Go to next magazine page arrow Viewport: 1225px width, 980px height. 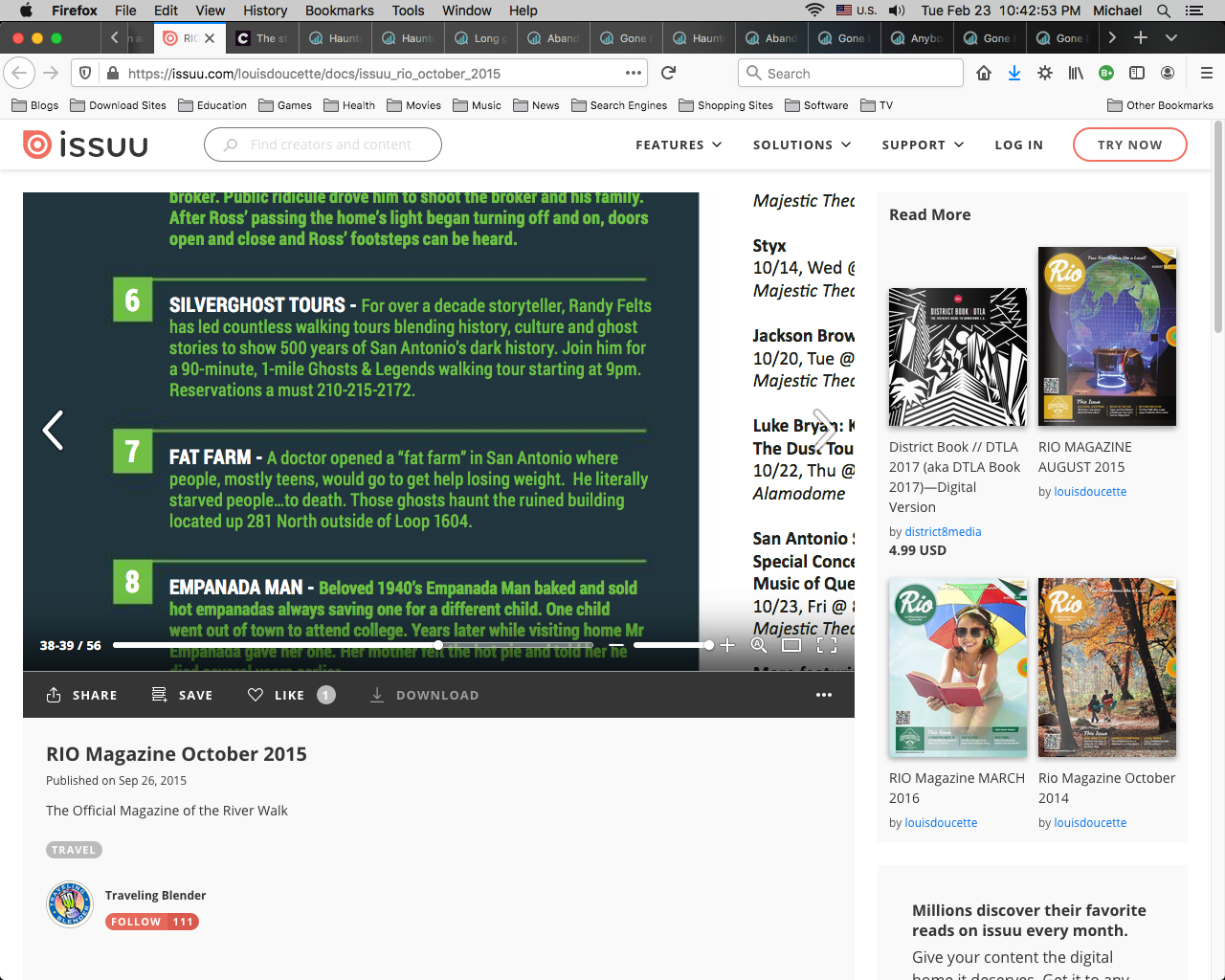click(823, 431)
